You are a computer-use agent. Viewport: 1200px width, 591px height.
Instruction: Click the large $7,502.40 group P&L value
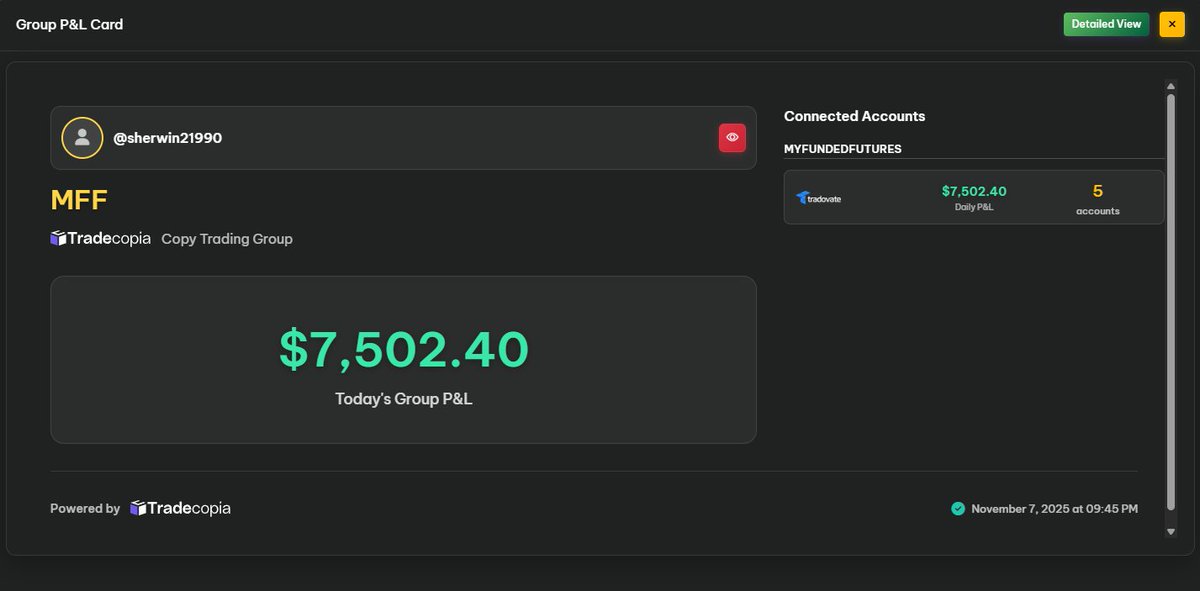coord(404,349)
